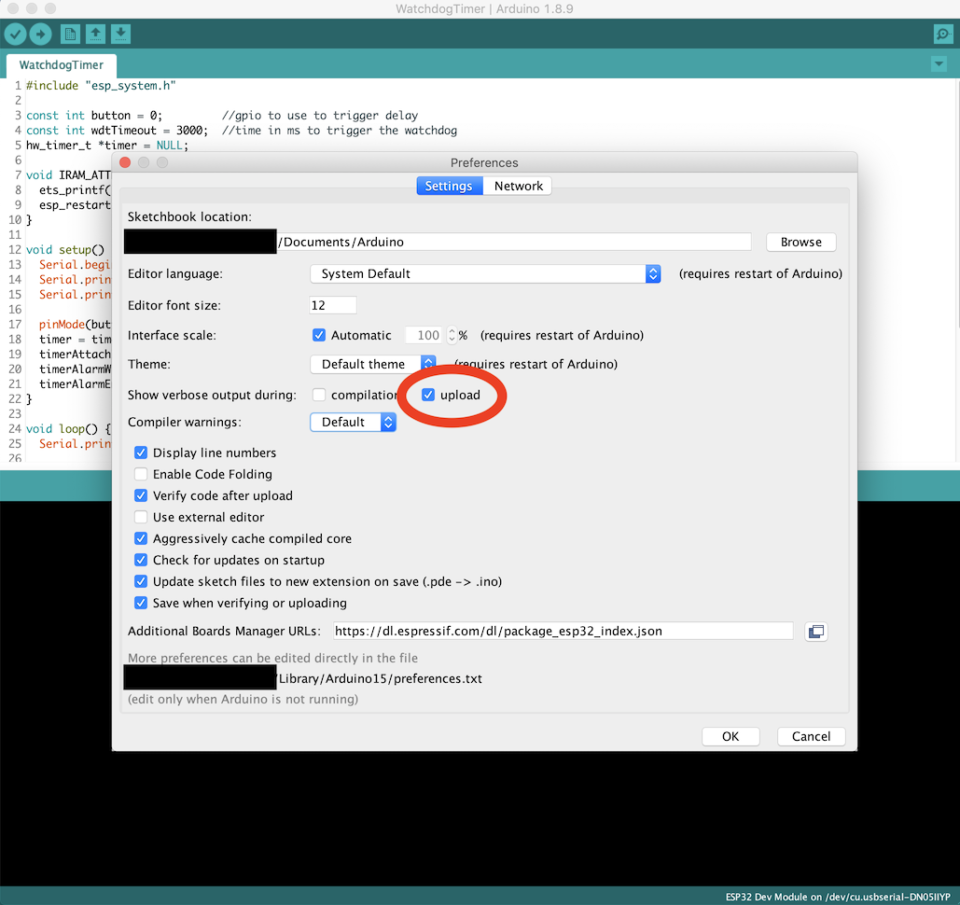Click the Upload sketch icon
The image size is (960, 905).
(x=40, y=33)
